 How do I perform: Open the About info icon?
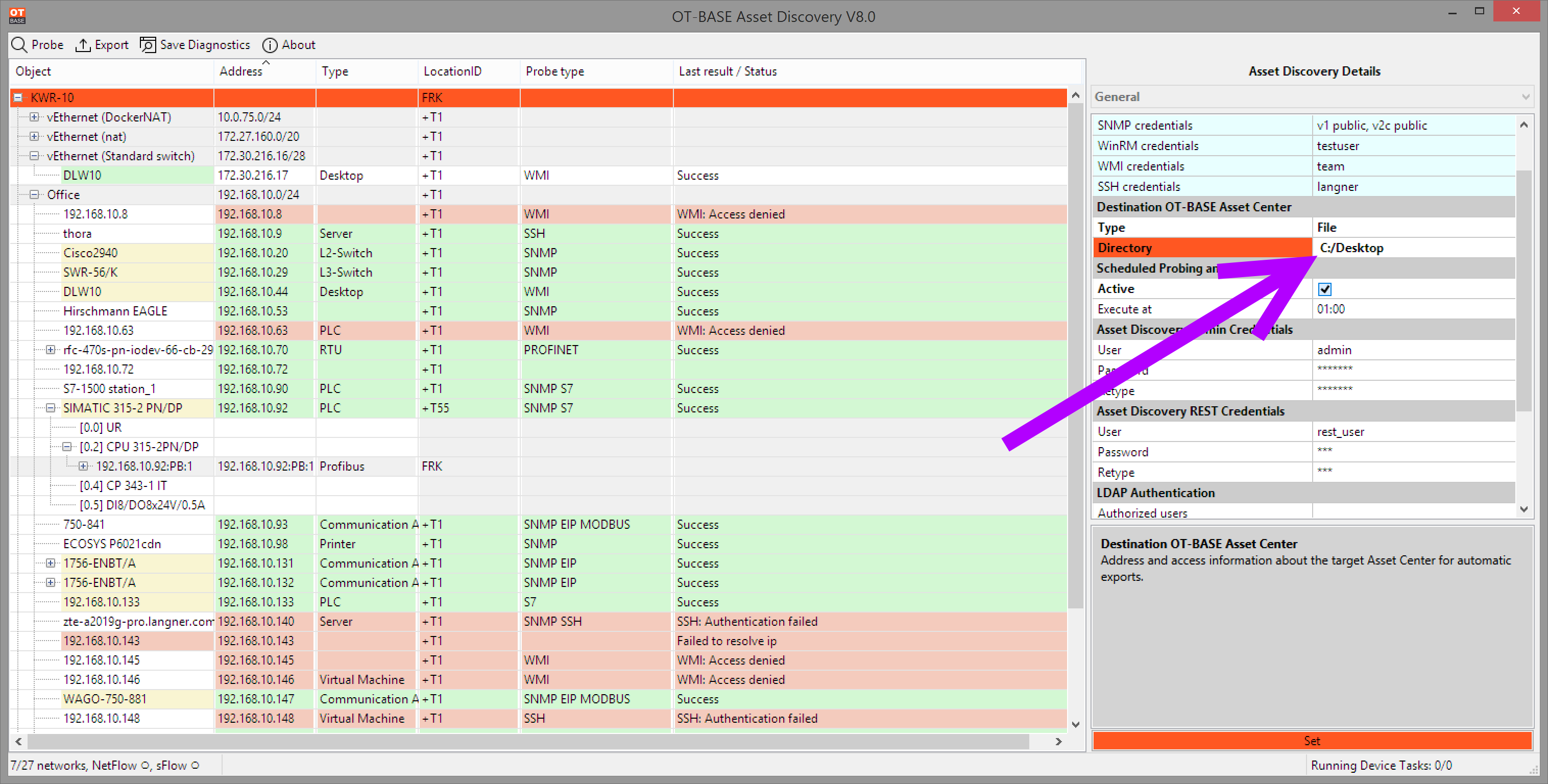tap(270, 45)
